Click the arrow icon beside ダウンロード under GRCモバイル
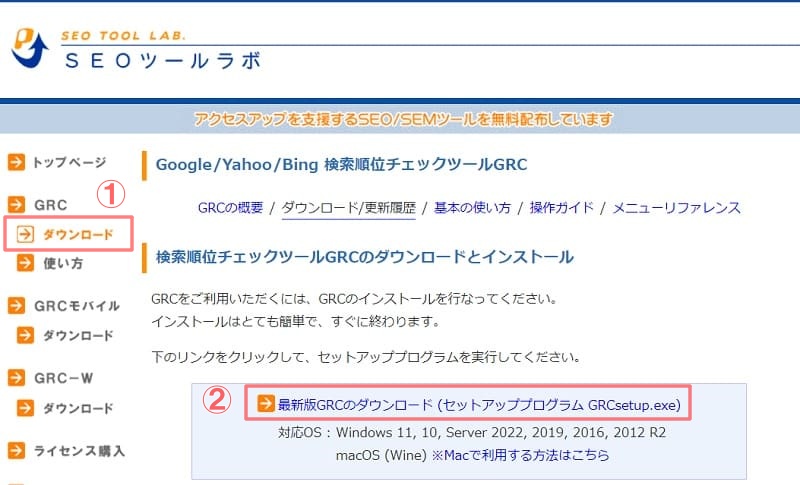This screenshot has height=485, width=800. coord(26,335)
